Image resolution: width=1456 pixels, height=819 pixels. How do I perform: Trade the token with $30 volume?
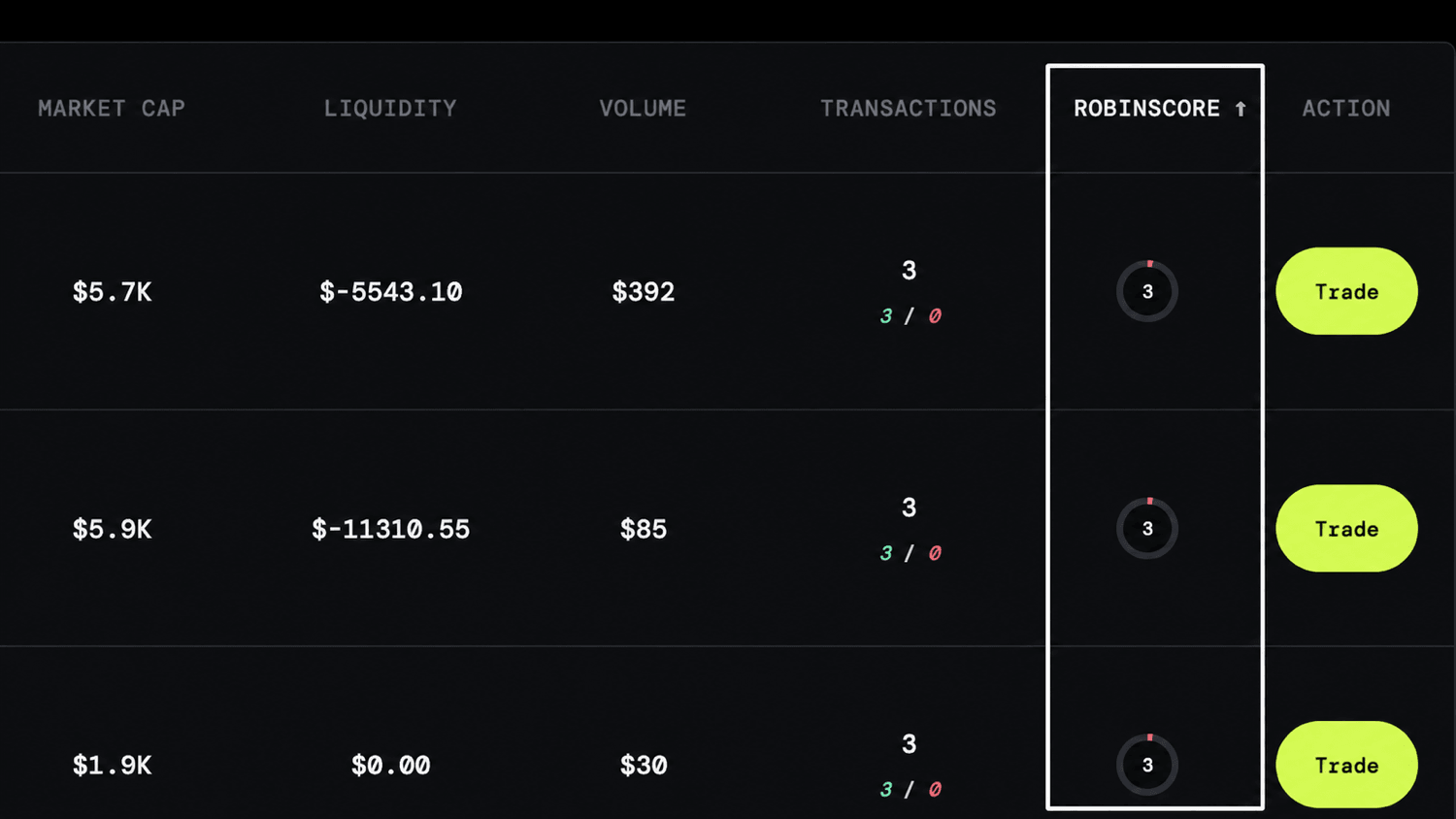(1346, 765)
